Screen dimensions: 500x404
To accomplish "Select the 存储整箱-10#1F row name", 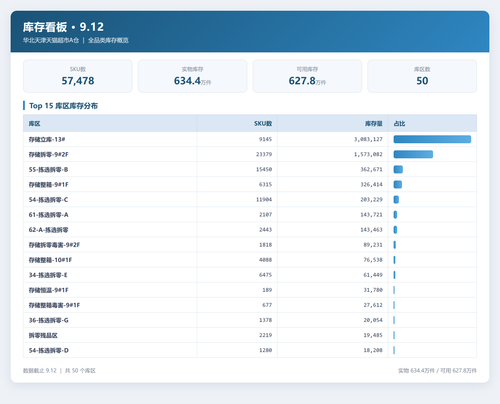I will coord(50,260).
